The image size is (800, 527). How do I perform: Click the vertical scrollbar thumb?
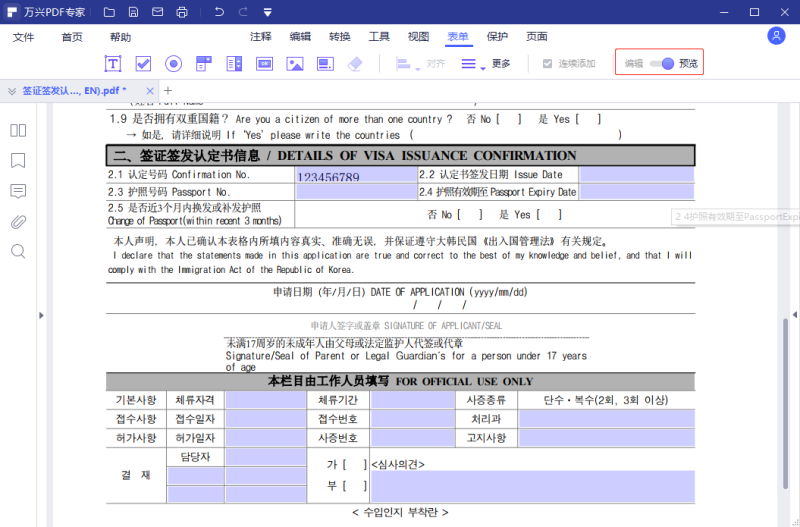(x=785, y=404)
